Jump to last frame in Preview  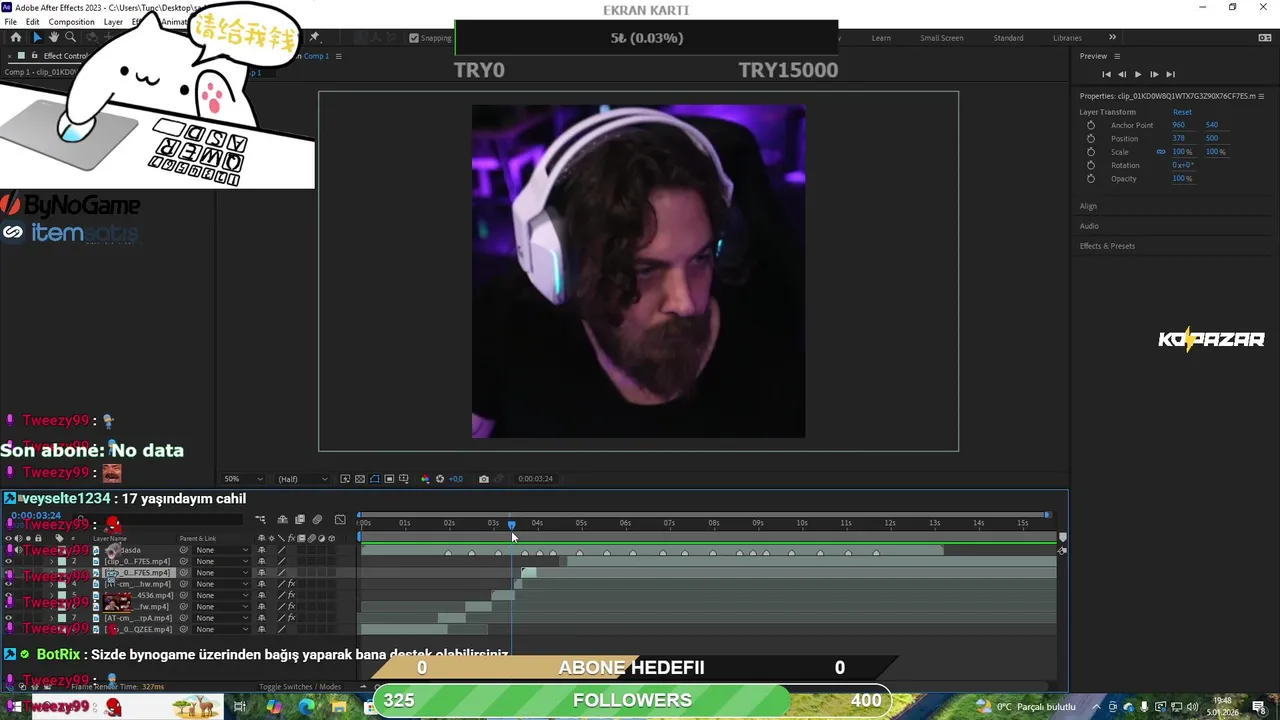pos(1170,74)
